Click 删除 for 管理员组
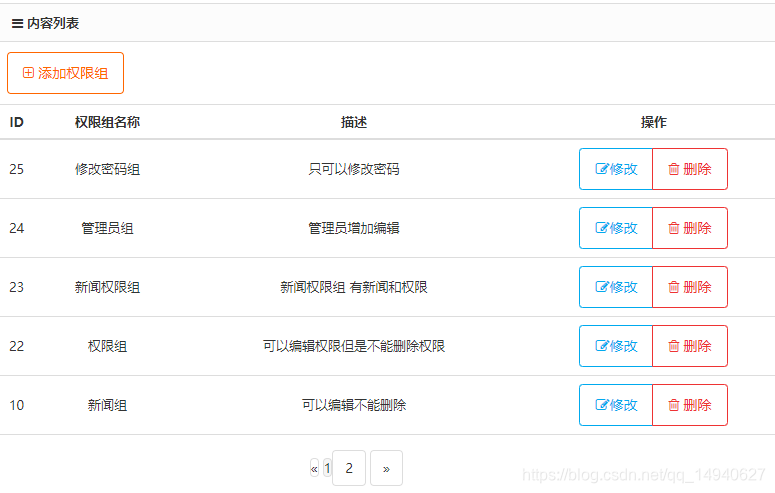 point(690,228)
